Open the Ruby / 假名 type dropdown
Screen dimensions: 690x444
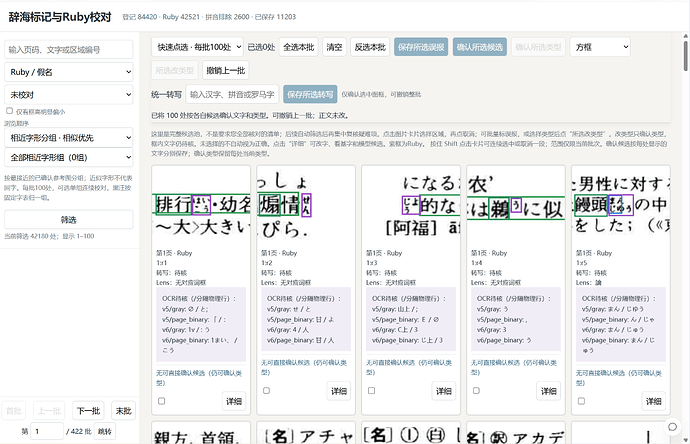coord(69,72)
